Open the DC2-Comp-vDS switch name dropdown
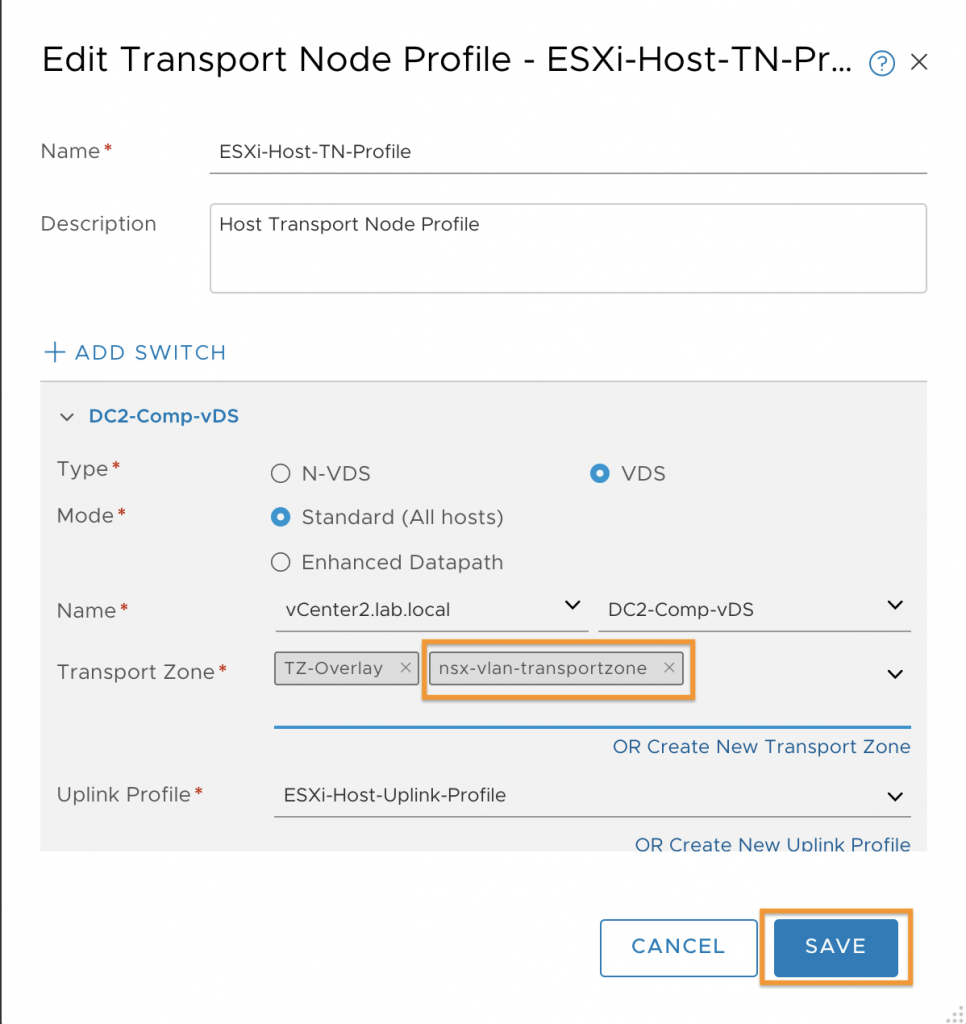Image resolution: width=966 pixels, height=1024 pixels. (754, 609)
